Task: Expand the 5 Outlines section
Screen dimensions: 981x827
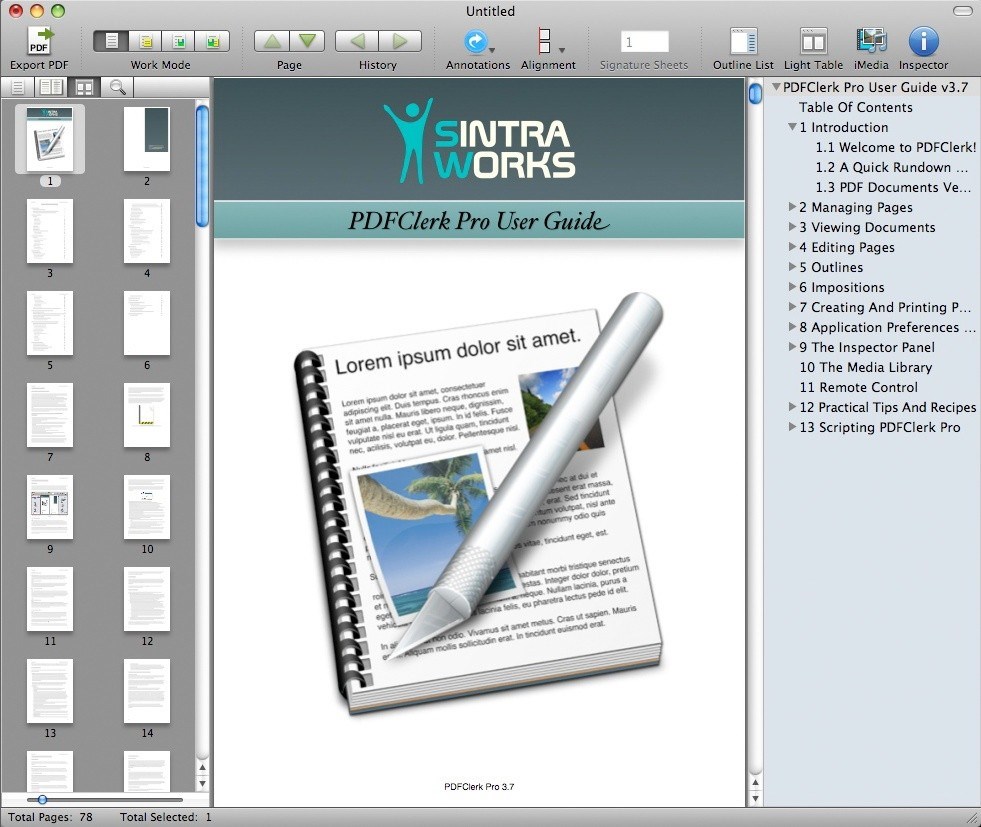Action: pos(792,267)
